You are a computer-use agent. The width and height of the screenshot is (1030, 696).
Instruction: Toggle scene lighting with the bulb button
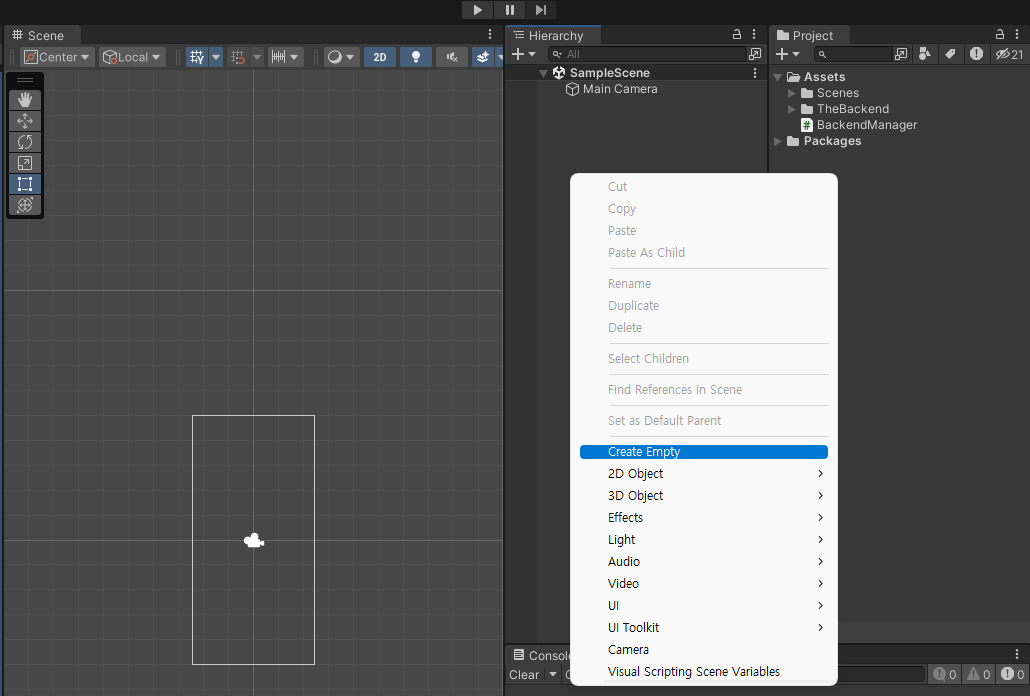click(416, 57)
